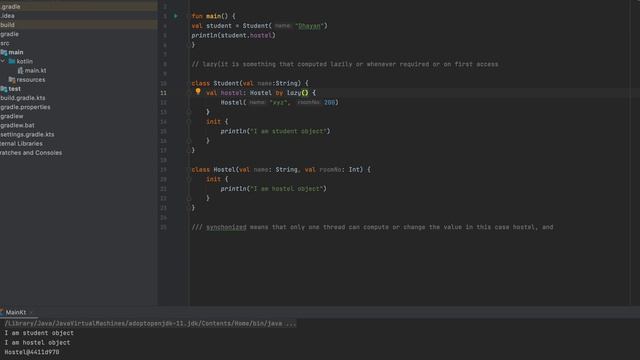Click the main module folder icon

click(x=4, y=52)
